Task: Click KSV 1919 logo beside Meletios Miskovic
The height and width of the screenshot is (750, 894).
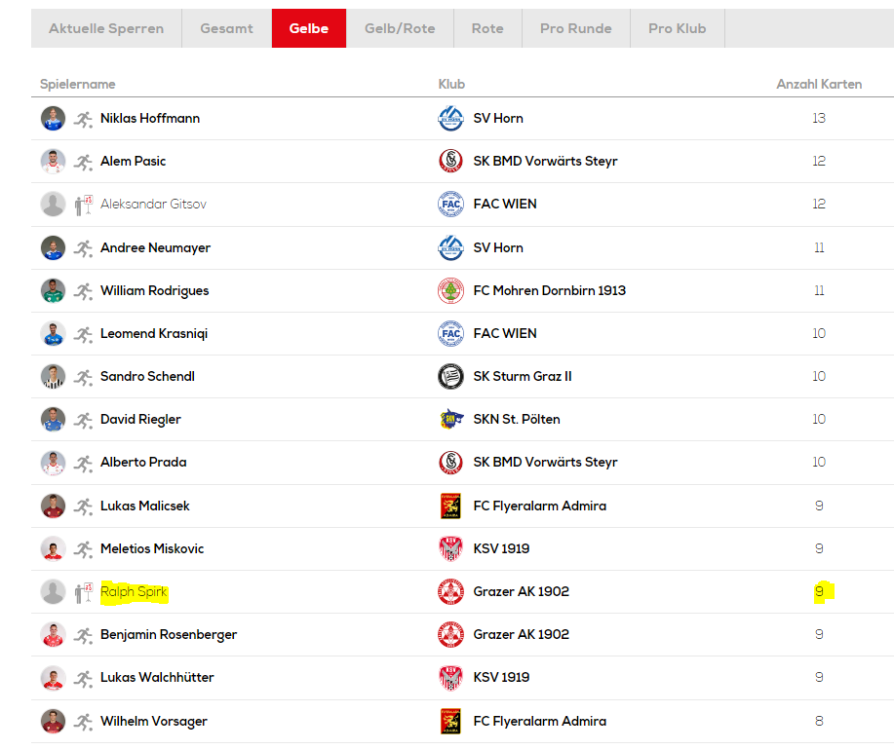Action: pos(451,549)
